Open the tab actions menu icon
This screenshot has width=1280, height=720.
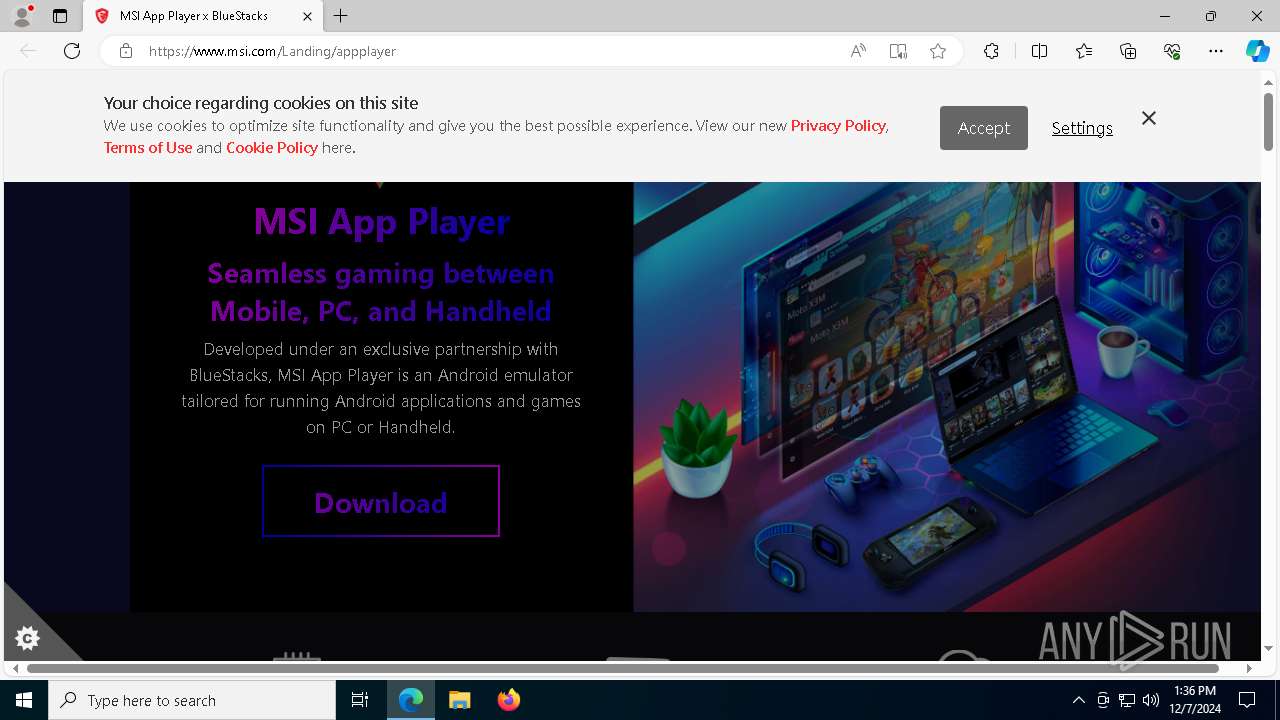pos(60,16)
